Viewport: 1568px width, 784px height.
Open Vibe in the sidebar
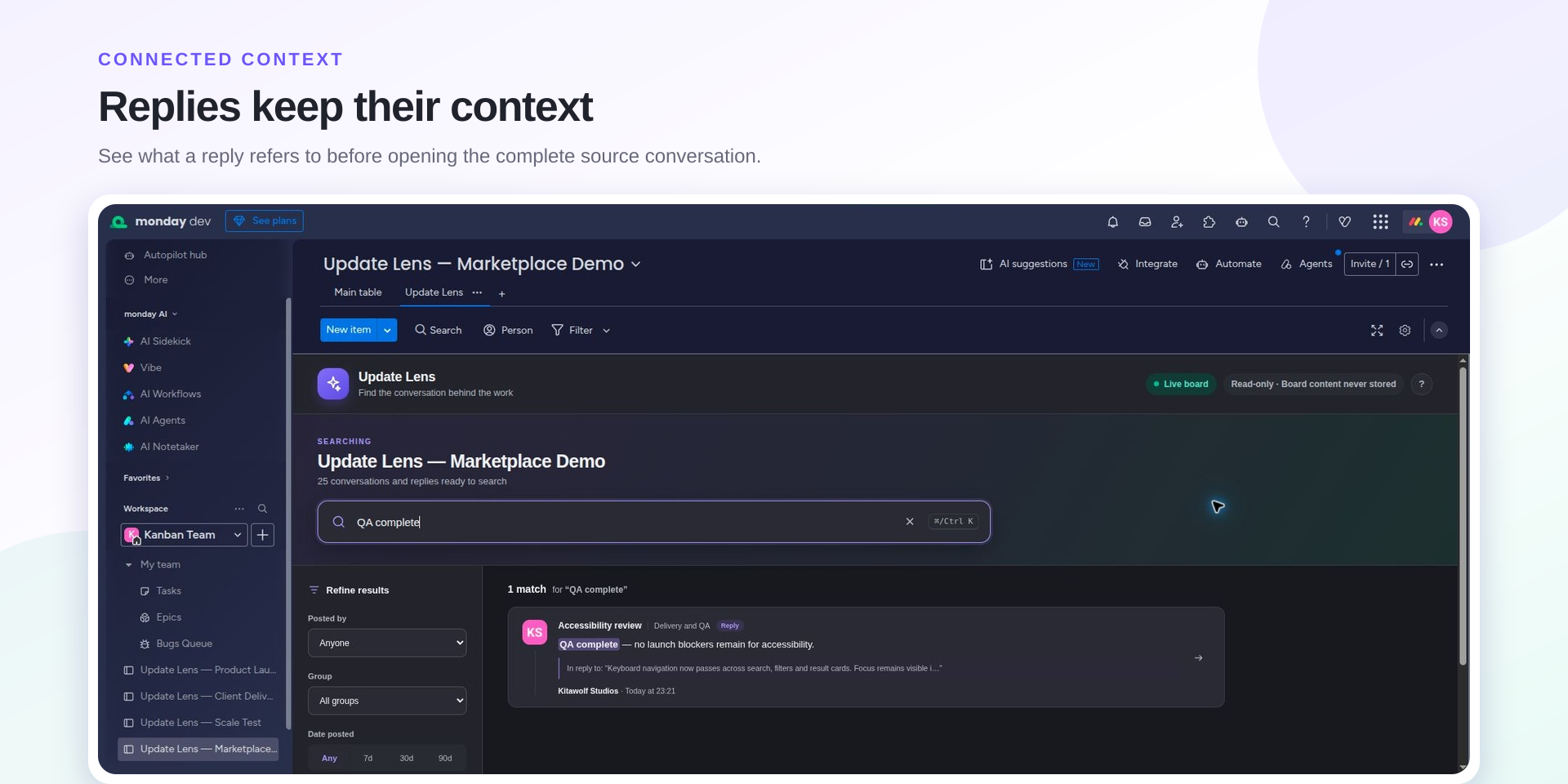[x=142, y=367]
